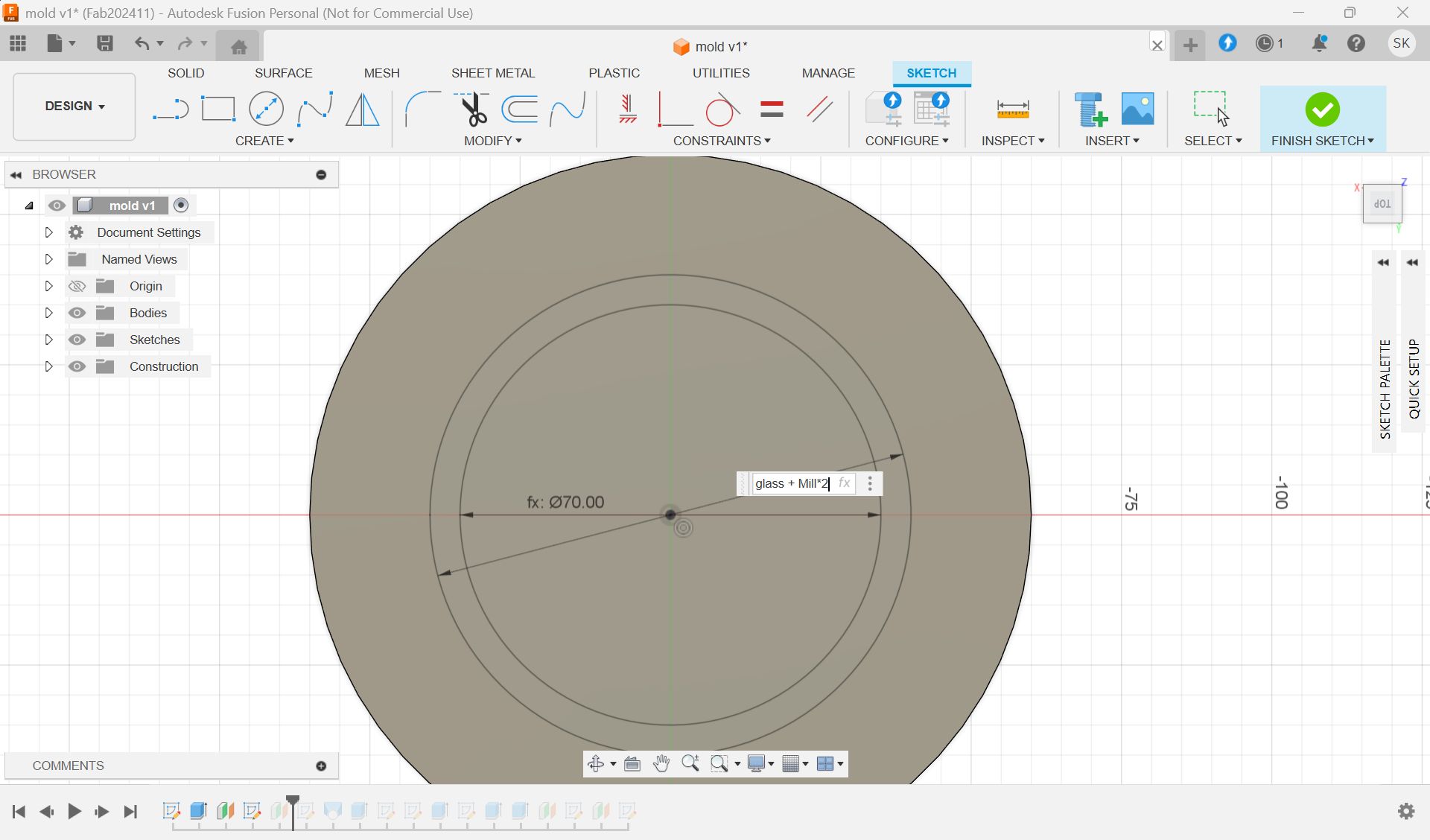This screenshot has width=1430, height=840.
Task: Apply Equal constraint
Action: [772, 109]
